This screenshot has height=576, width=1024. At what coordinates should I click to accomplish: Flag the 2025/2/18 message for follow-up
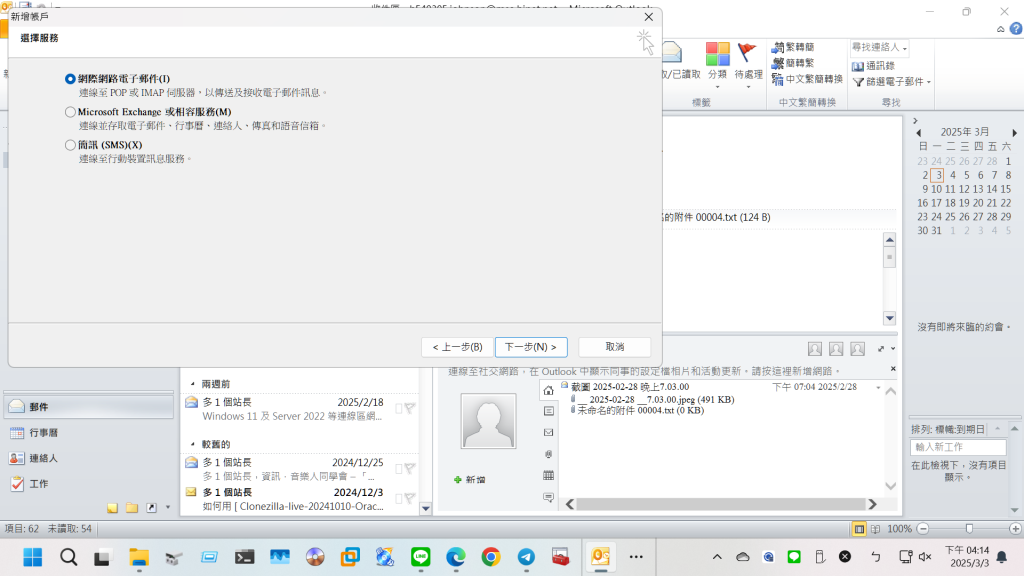(x=410, y=408)
